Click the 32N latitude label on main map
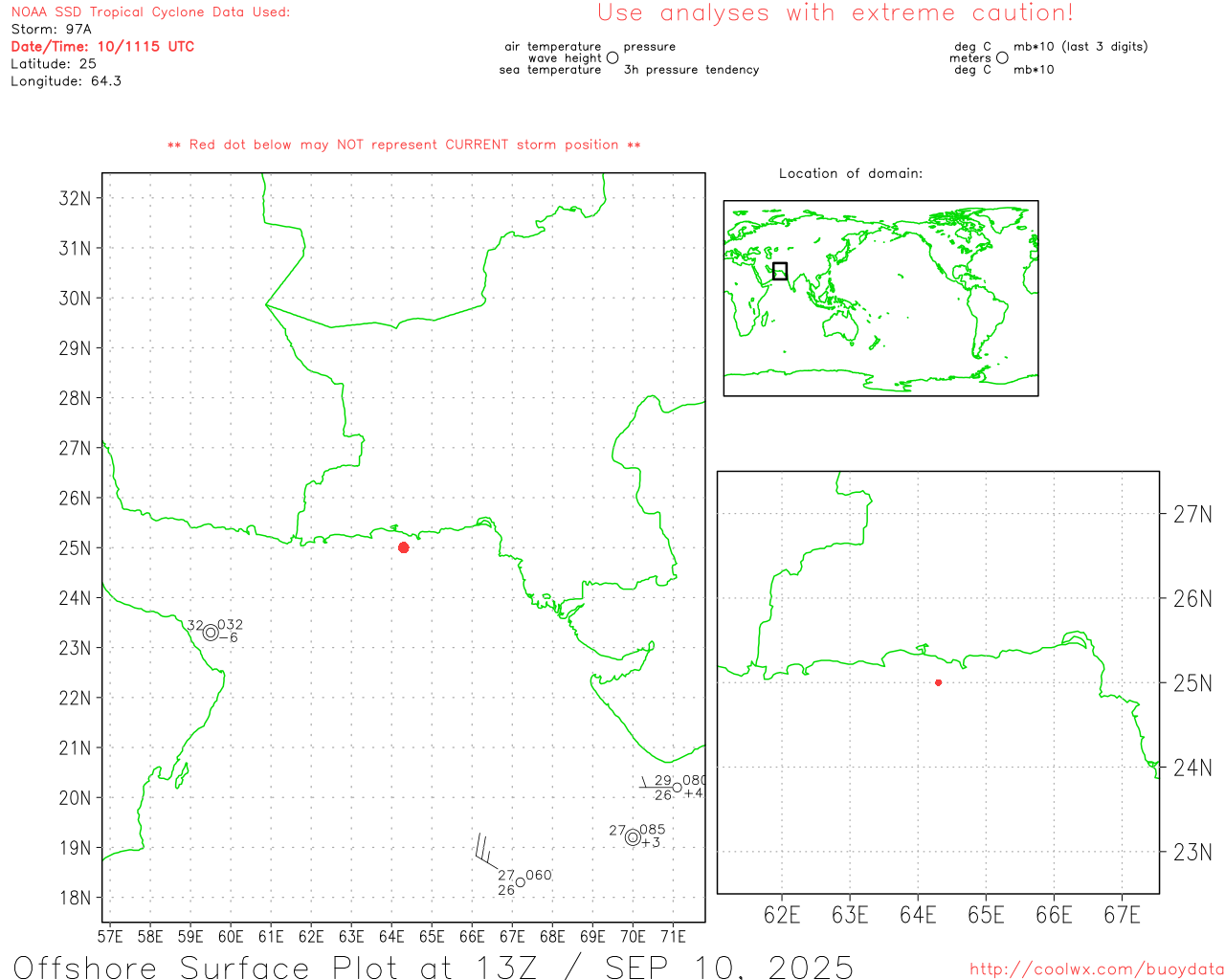1225x980 pixels. point(76,198)
